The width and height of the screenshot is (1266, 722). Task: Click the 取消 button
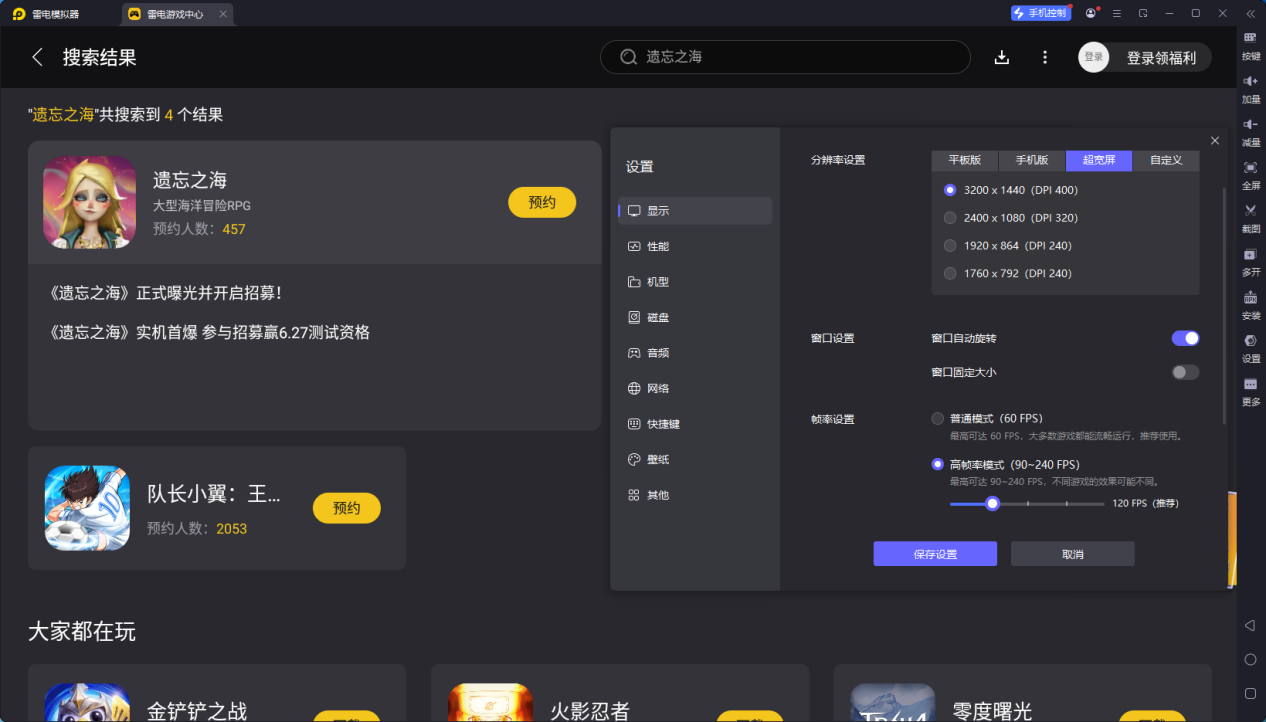coord(1072,554)
